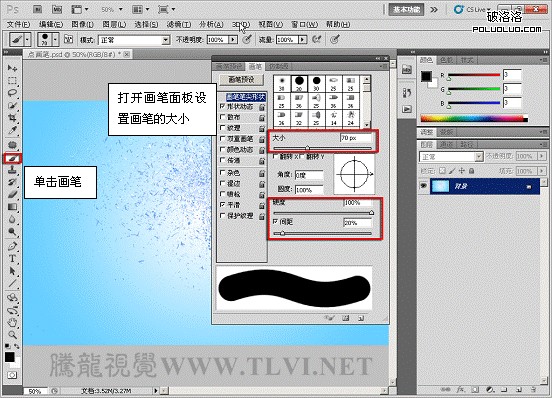Viewport: 552px width, 398px height.
Task: Select the Eraser tool
Action: coord(12,194)
